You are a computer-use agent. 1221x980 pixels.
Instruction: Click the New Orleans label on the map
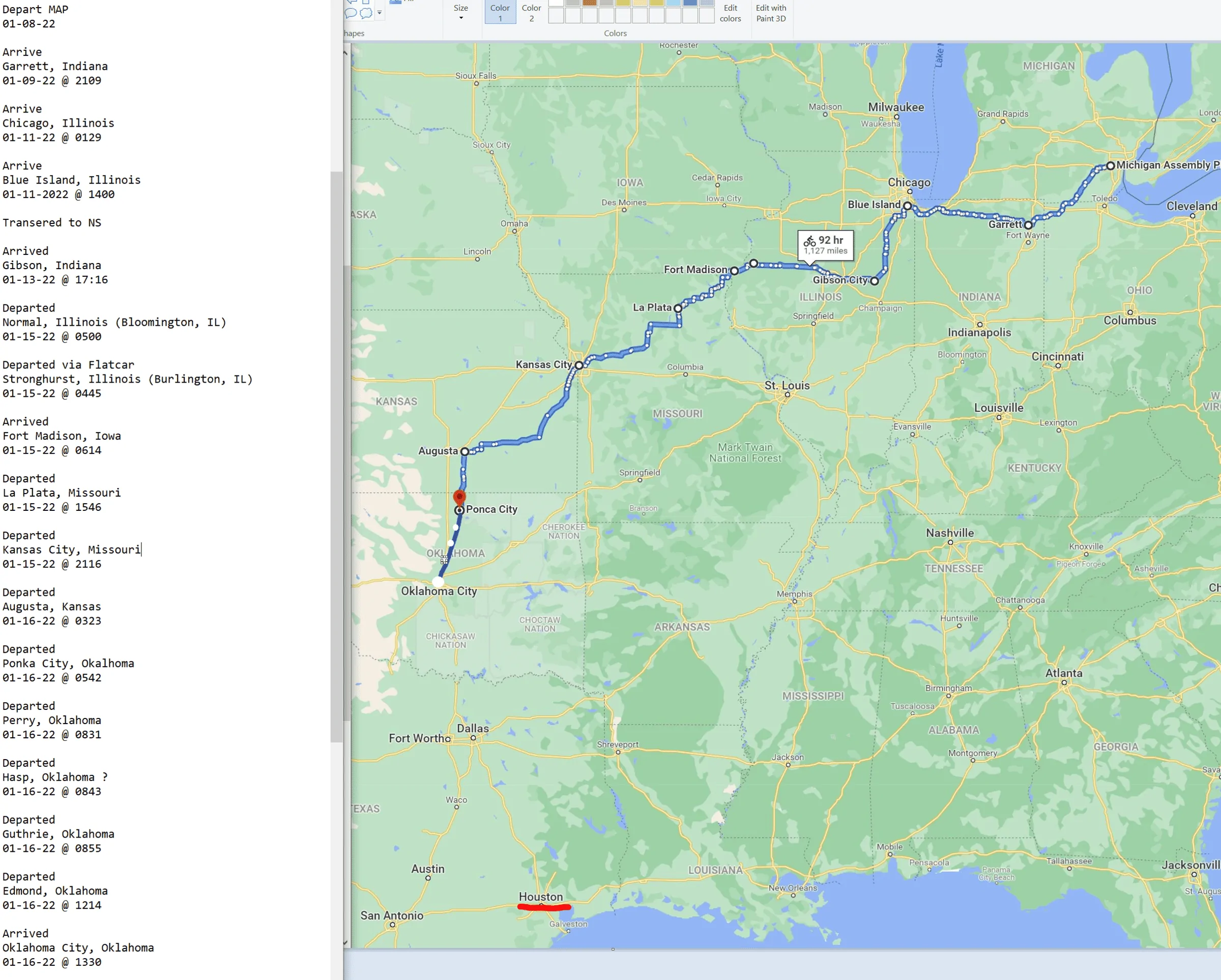[792, 888]
